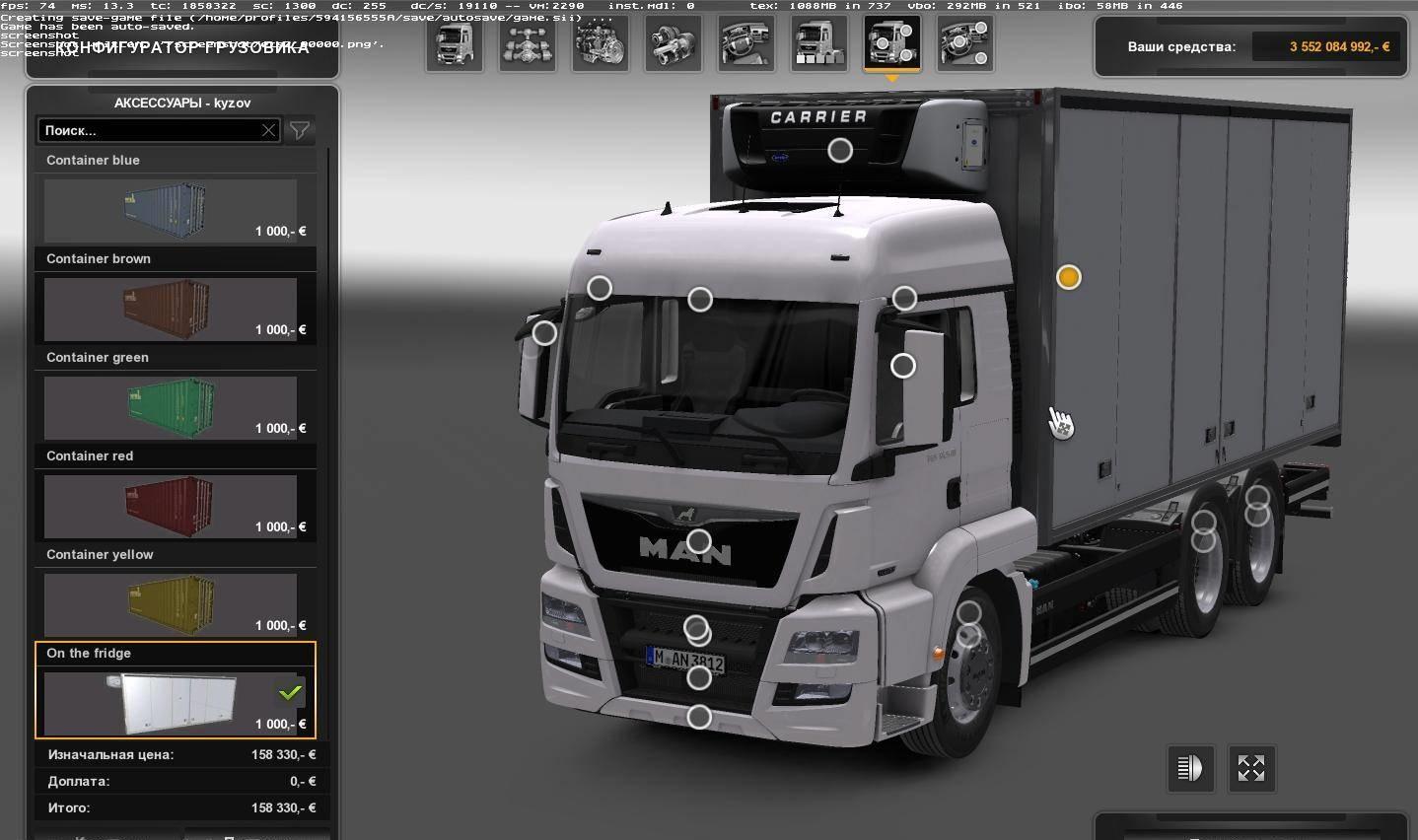Toggle the On the fridge checkmark

click(290, 693)
